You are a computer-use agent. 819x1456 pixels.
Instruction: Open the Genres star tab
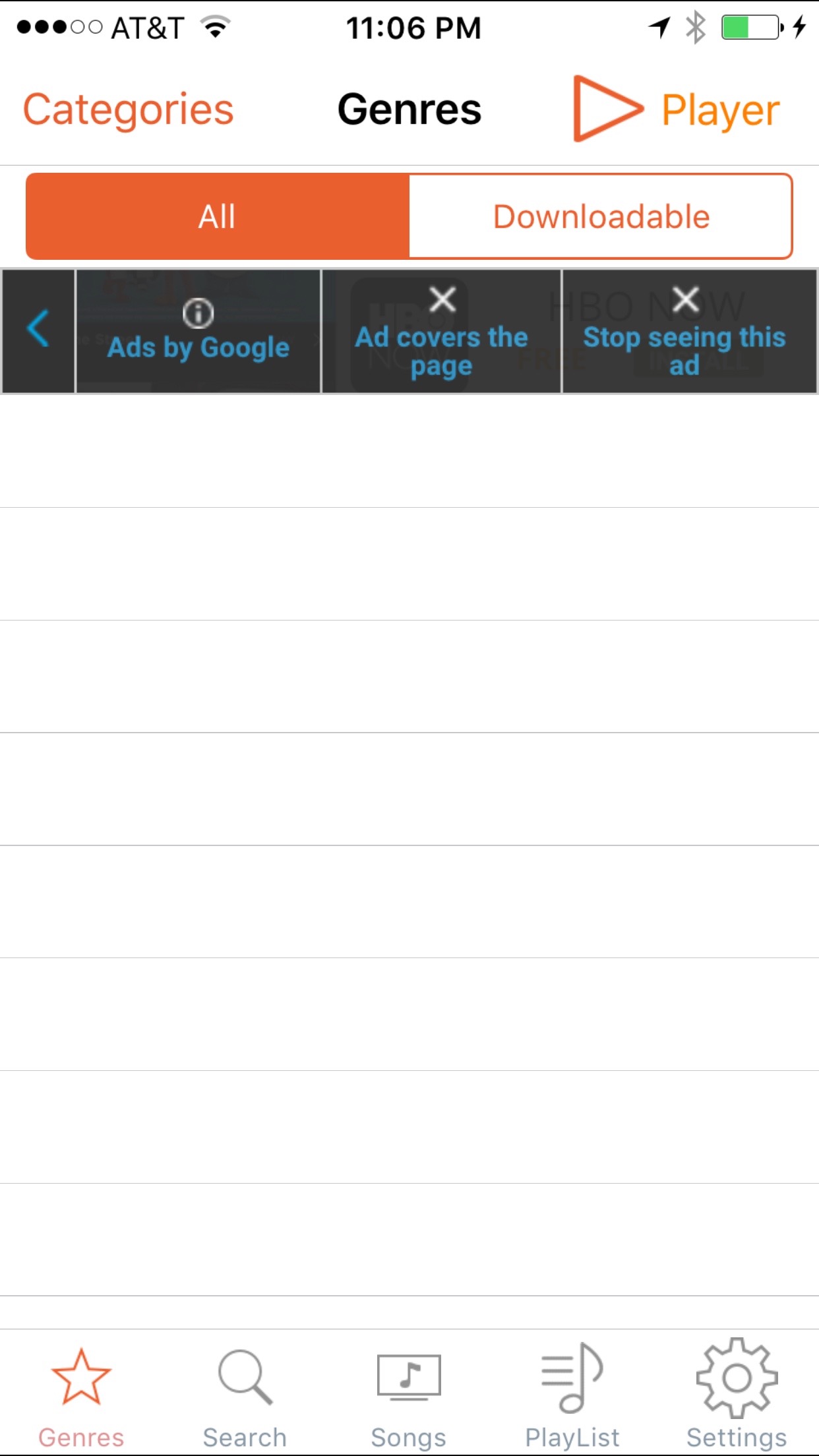pos(81,1377)
